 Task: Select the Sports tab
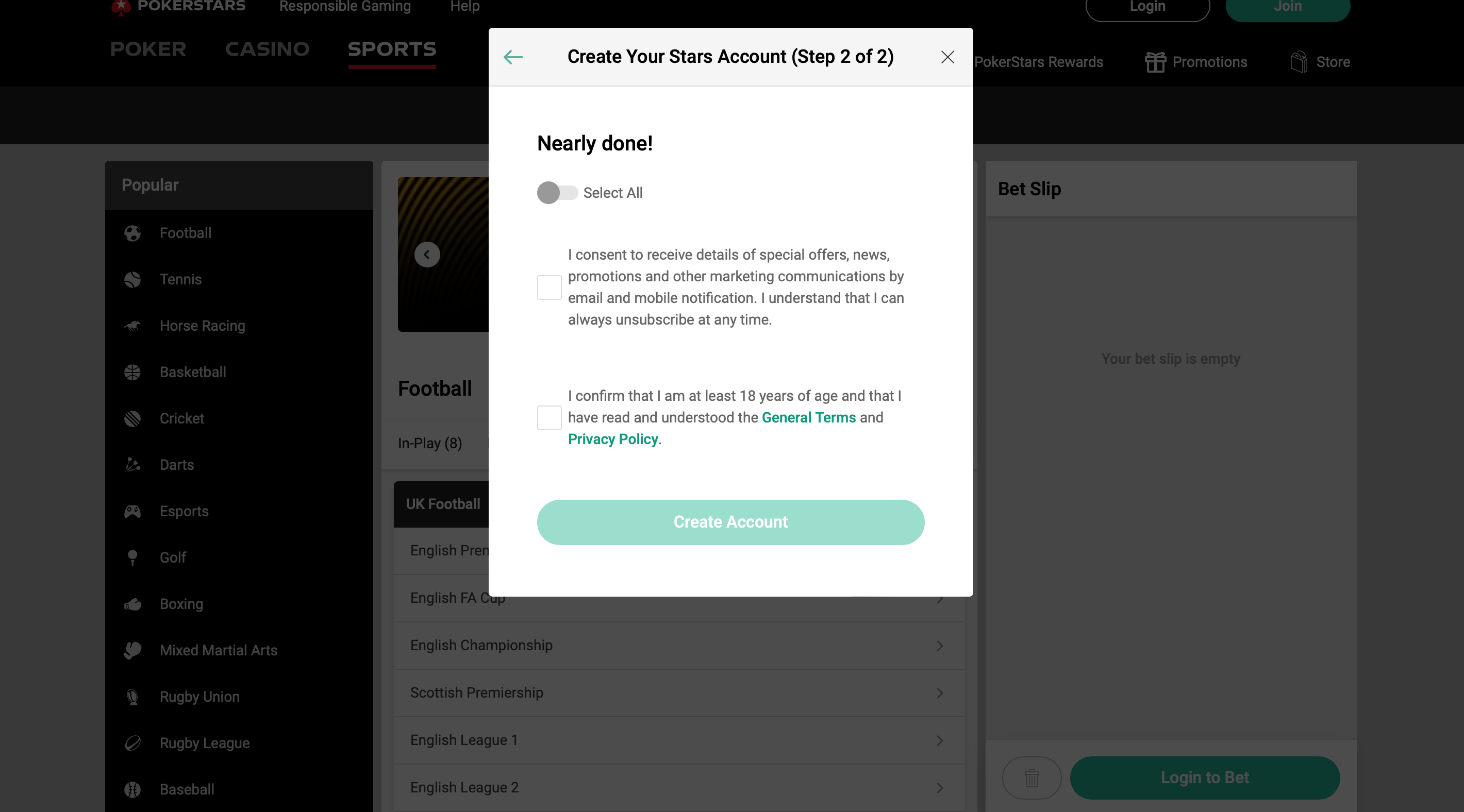[x=392, y=48]
